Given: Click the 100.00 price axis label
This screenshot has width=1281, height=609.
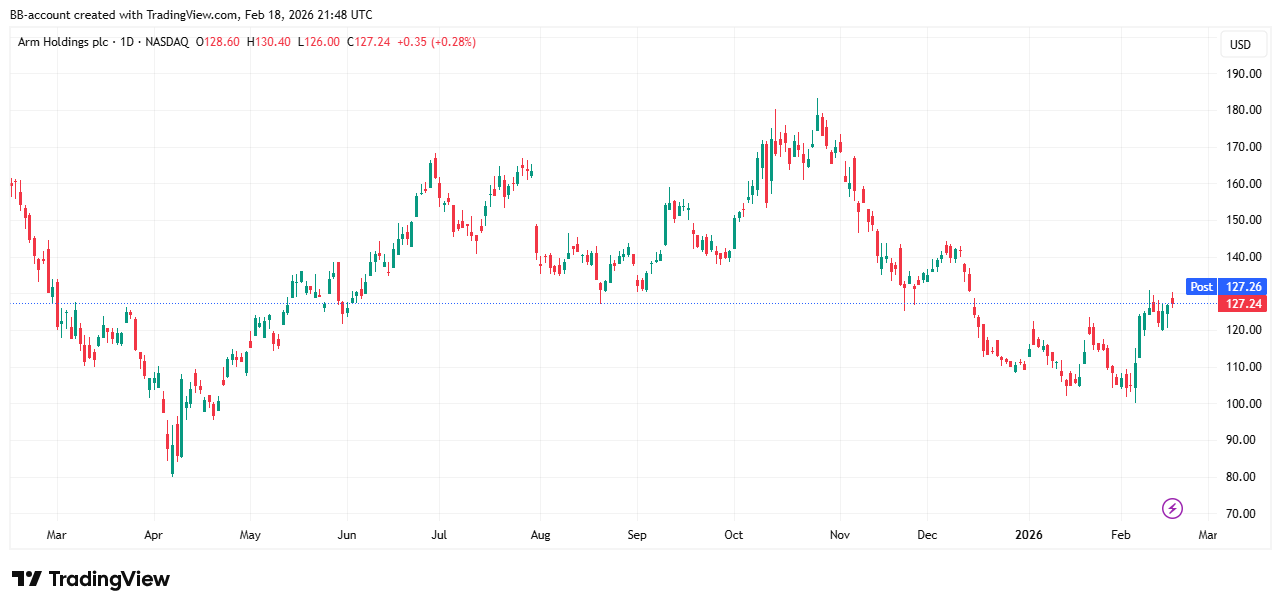Looking at the screenshot, I should (x=1243, y=404).
